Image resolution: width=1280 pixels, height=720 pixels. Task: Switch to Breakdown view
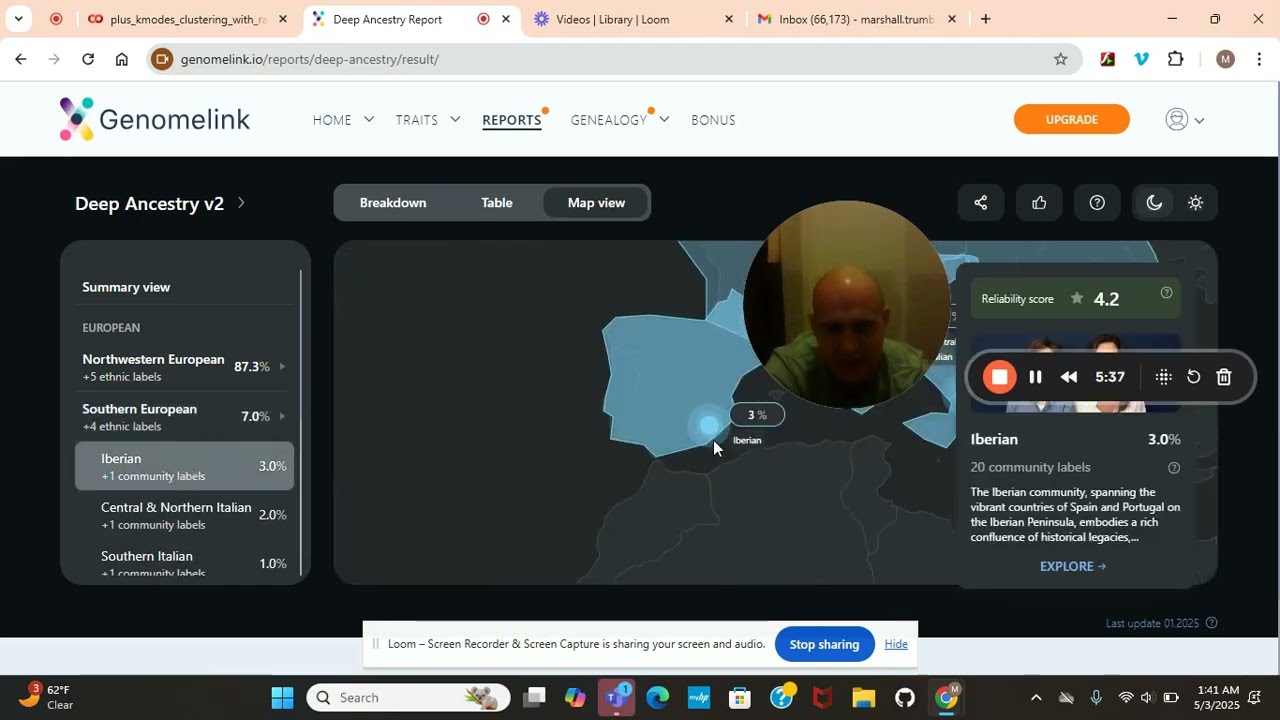click(x=393, y=203)
